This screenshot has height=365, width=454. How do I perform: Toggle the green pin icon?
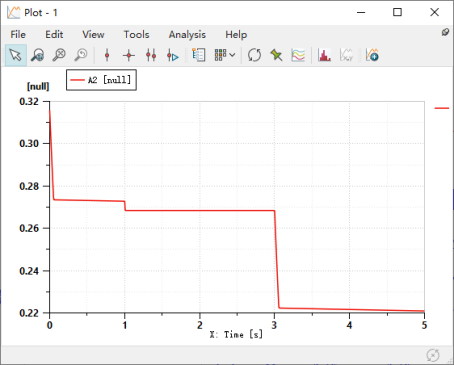point(276,55)
